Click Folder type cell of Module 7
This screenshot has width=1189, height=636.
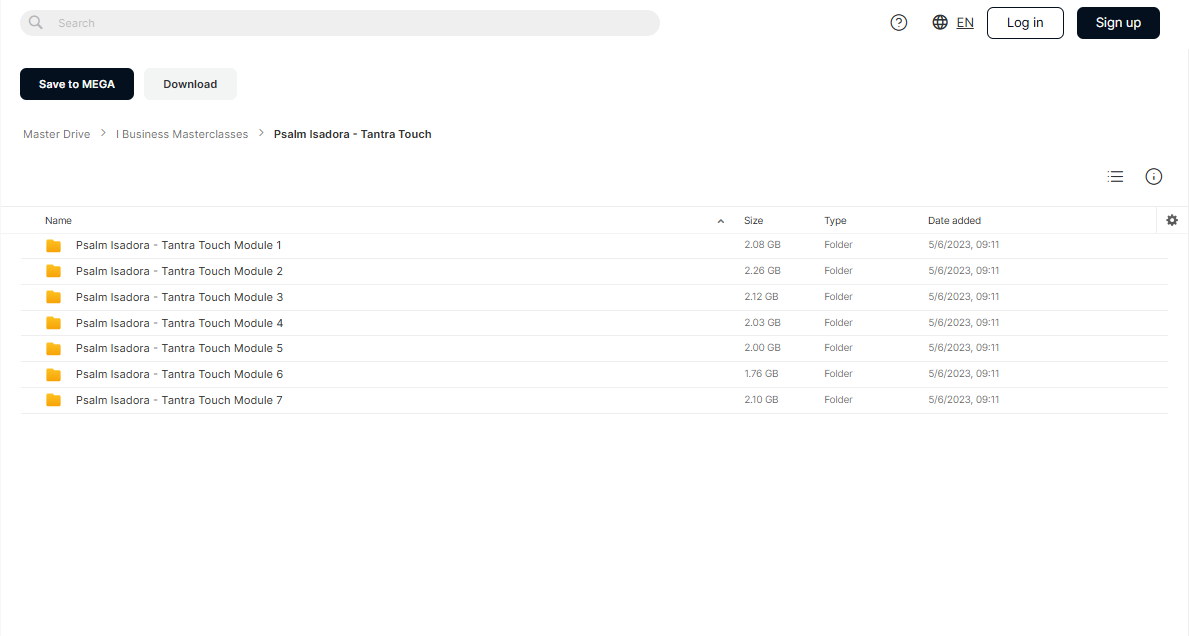click(838, 399)
